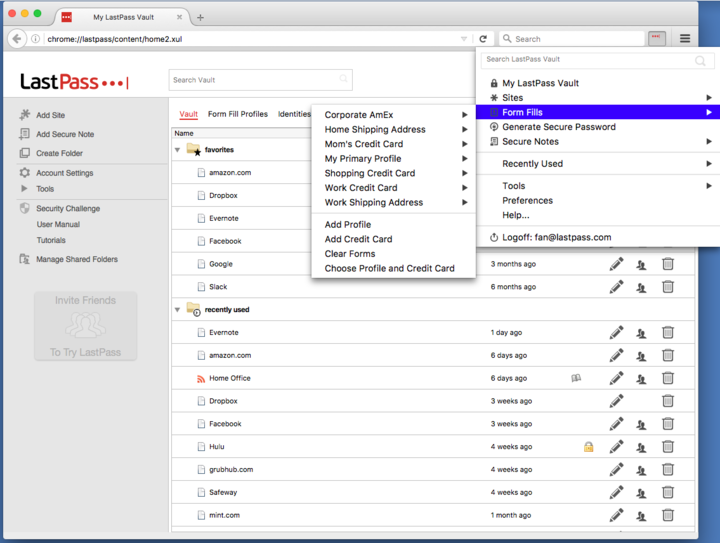The image size is (720, 543).
Task: Edit the grubhub.com entry
Action: click(616, 470)
